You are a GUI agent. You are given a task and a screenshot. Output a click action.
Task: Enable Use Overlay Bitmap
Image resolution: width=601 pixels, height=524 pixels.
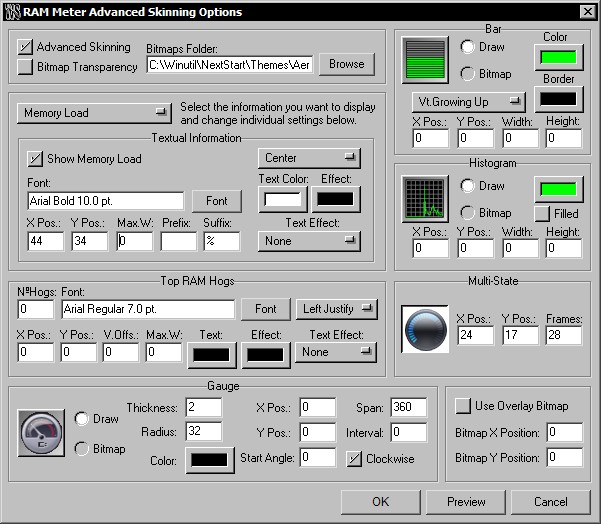(463, 406)
